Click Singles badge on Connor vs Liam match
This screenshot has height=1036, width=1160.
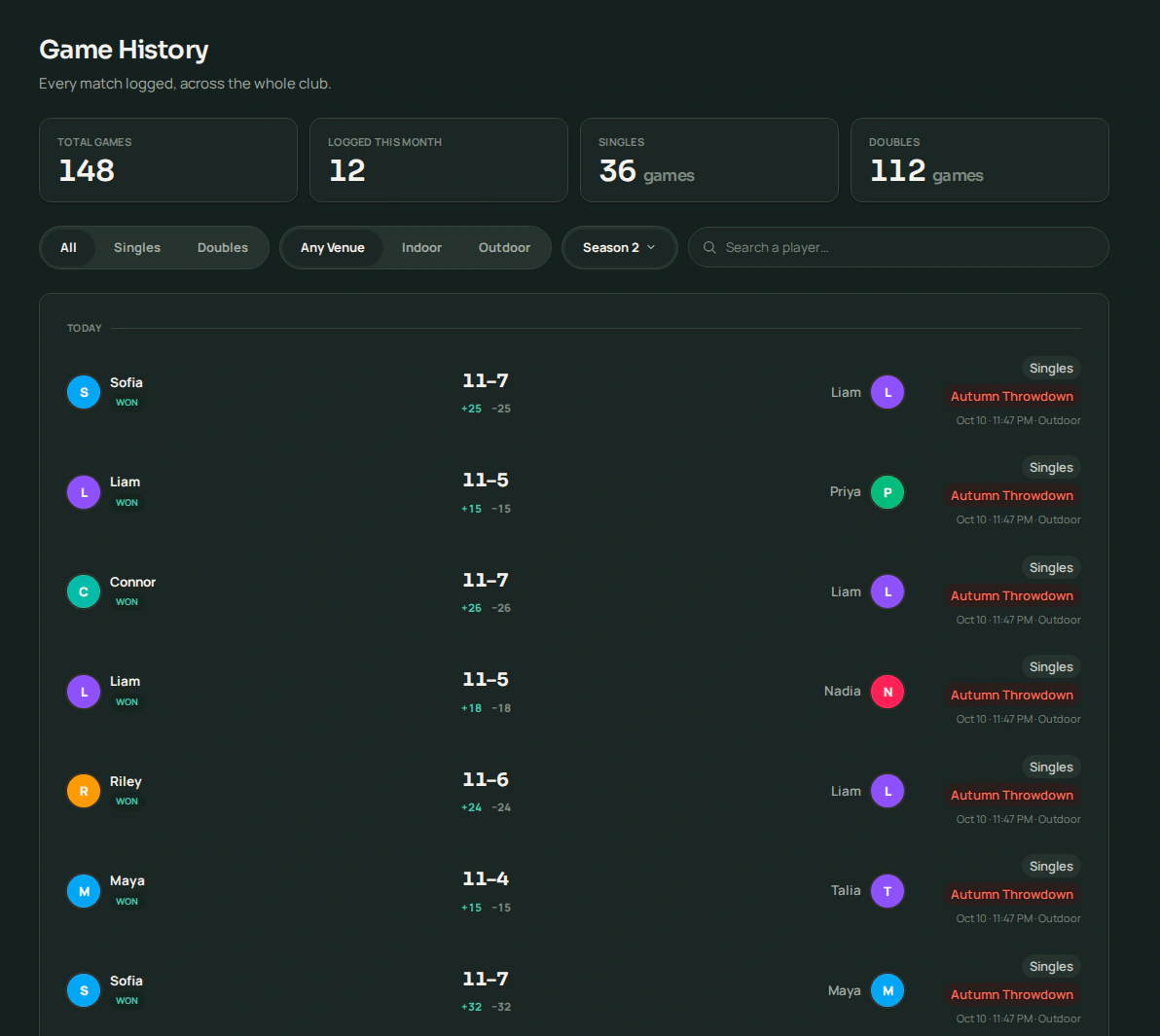(1050, 567)
